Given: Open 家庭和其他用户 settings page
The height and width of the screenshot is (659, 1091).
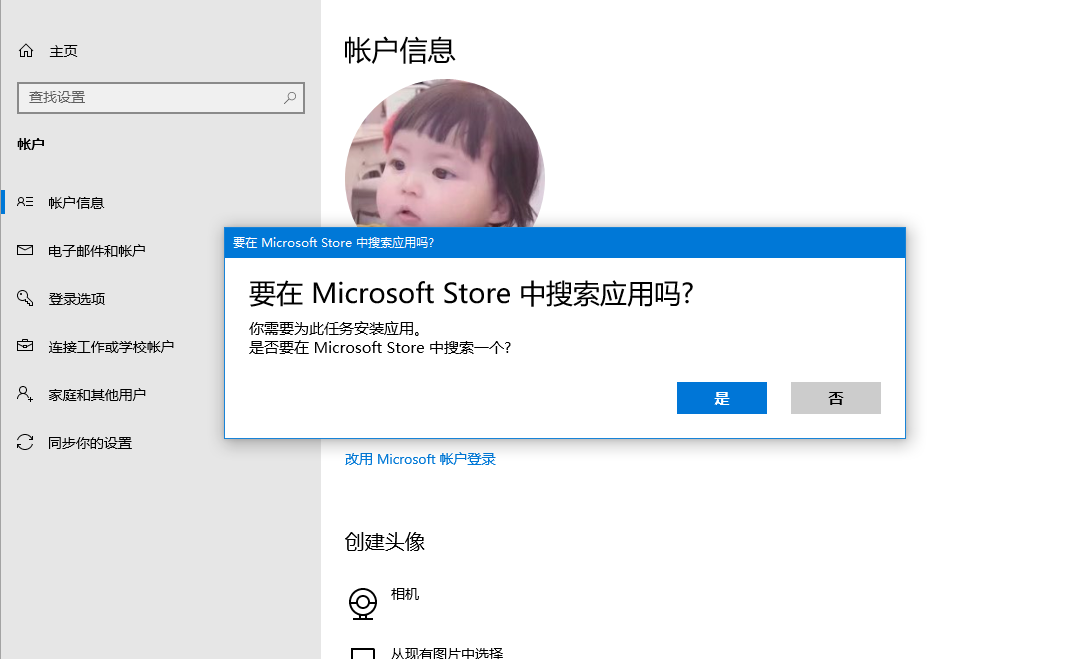Looking at the screenshot, I should click(x=97, y=395).
